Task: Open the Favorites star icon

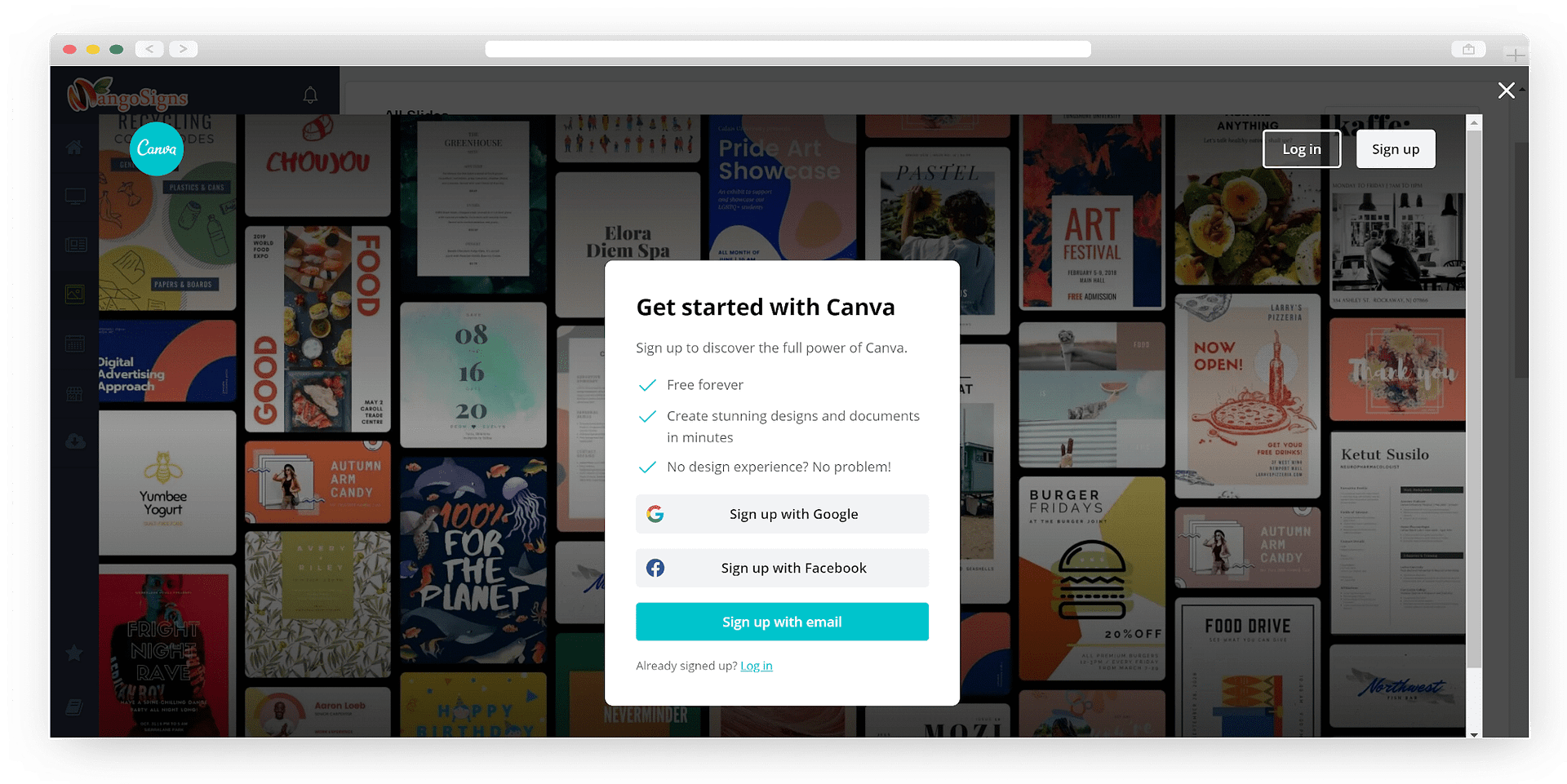Action: 74,653
